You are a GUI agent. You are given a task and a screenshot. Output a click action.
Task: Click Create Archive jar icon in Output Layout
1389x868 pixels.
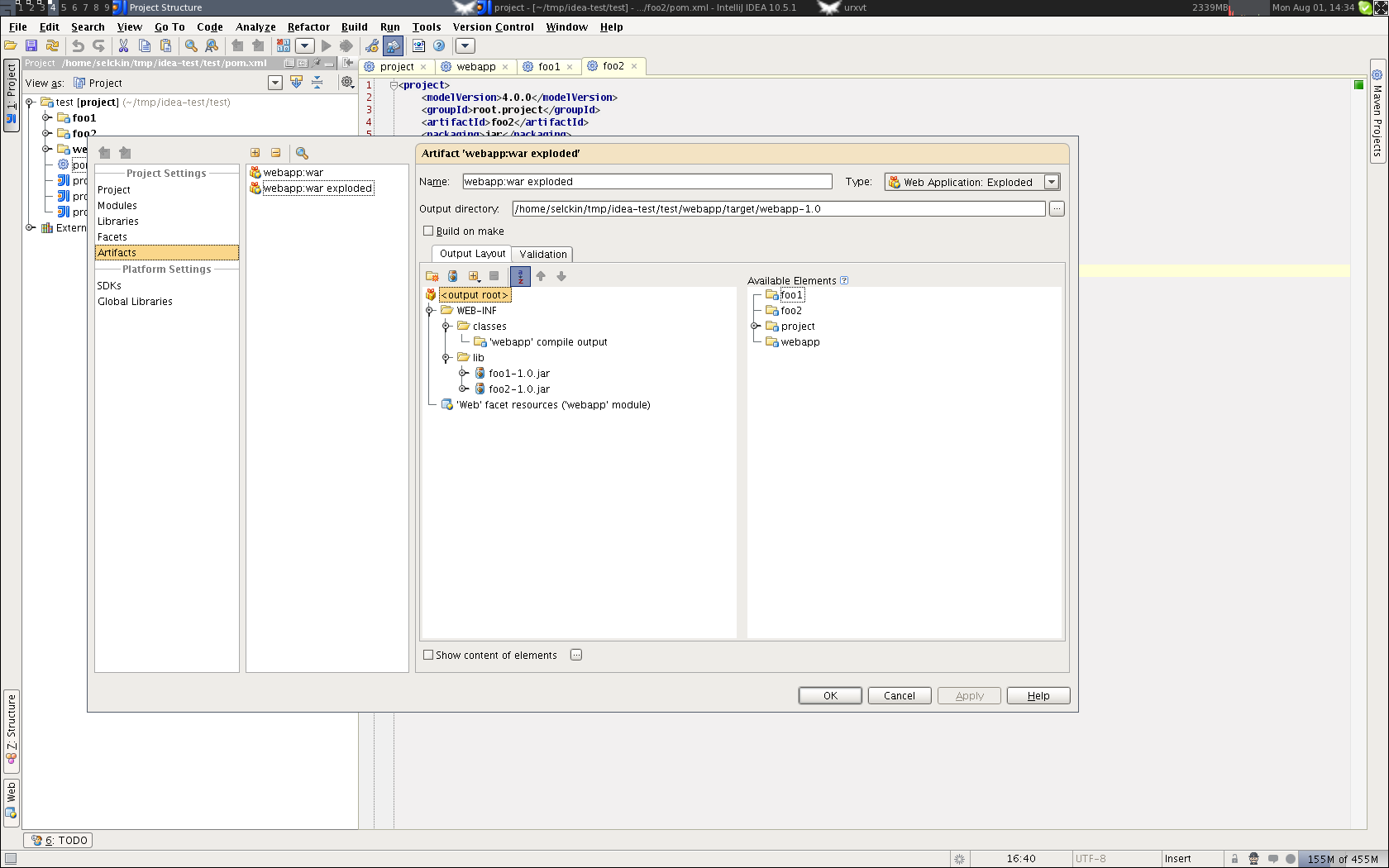452,276
